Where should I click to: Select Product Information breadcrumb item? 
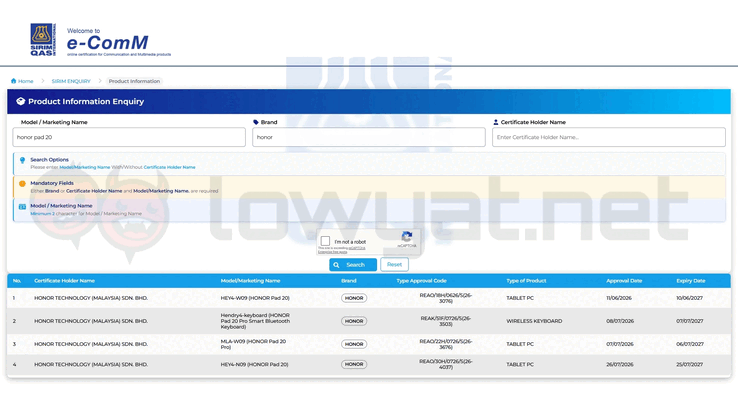click(x=134, y=81)
